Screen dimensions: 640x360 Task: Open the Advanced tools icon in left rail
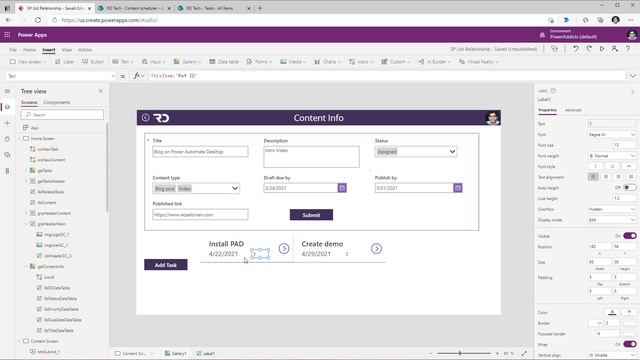point(7,171)
